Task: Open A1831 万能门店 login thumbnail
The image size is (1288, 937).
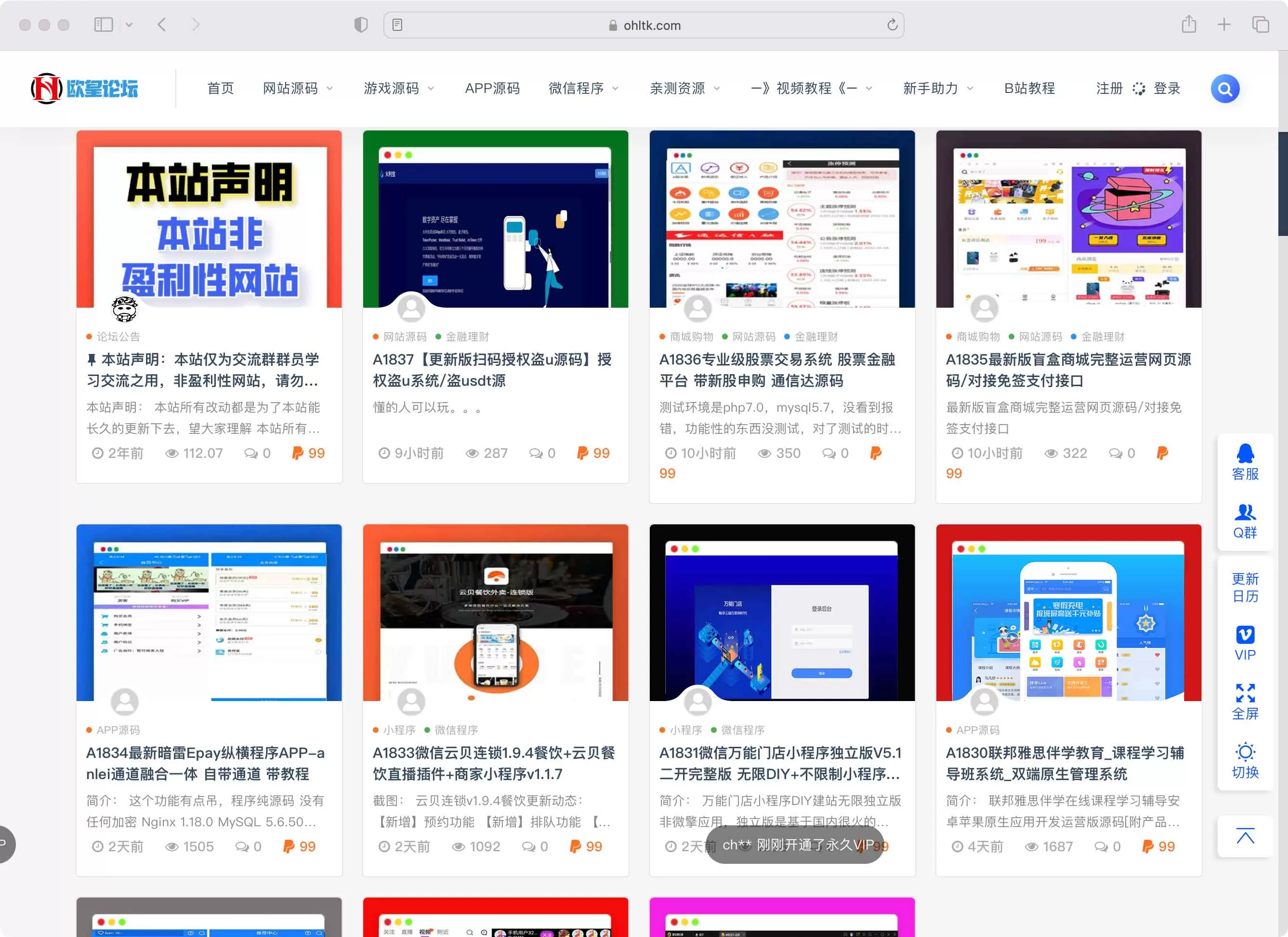Action: pyautogui.click(x=782, y=612)
